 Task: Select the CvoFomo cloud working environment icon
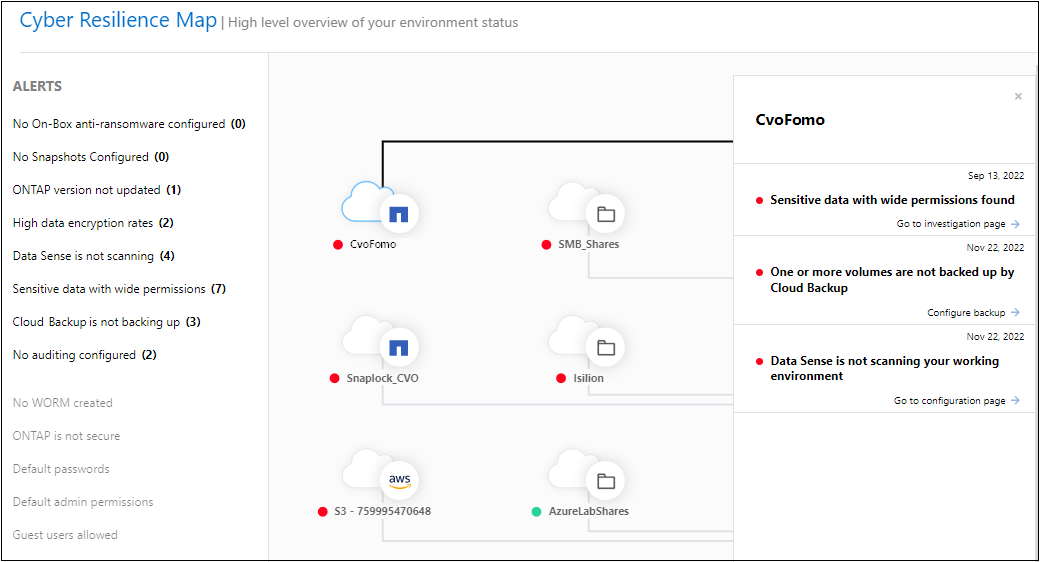coord(380,206)
